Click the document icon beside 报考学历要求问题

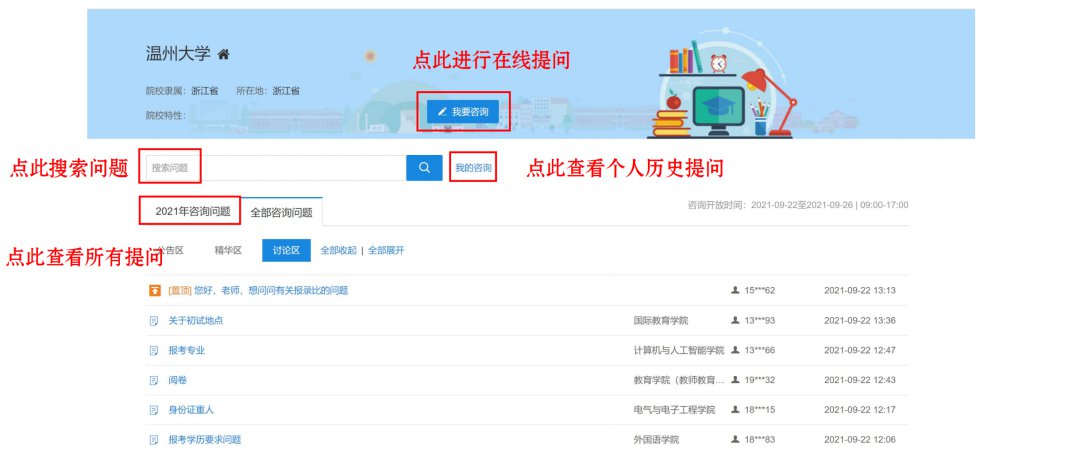(154, 439)
